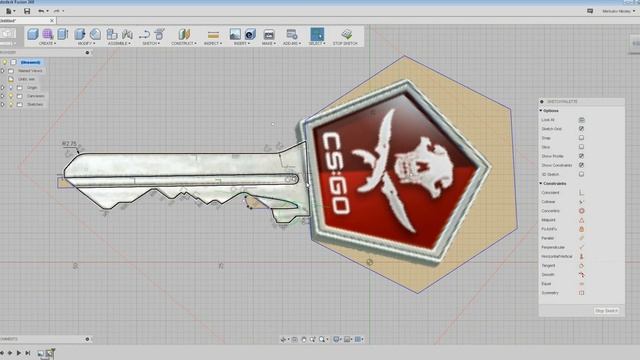
Task: Toggle the Show Profile checkbox
Action: point(582,156)
